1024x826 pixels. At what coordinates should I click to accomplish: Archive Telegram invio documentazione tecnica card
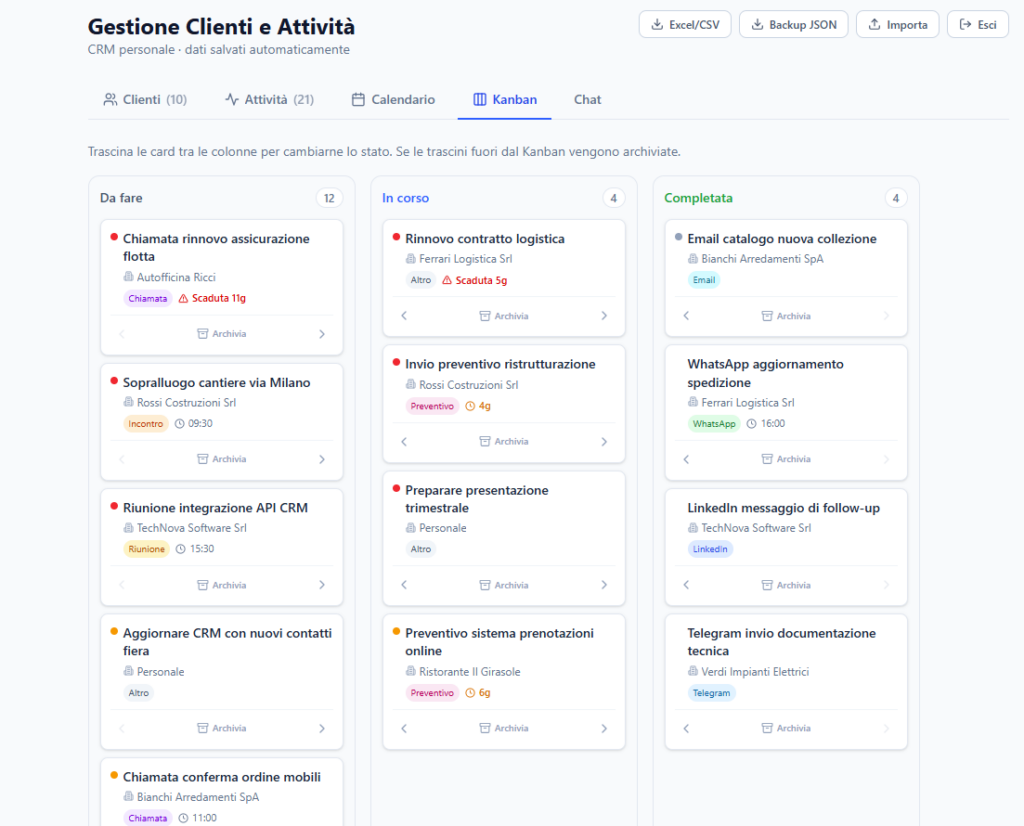(786, 728)
